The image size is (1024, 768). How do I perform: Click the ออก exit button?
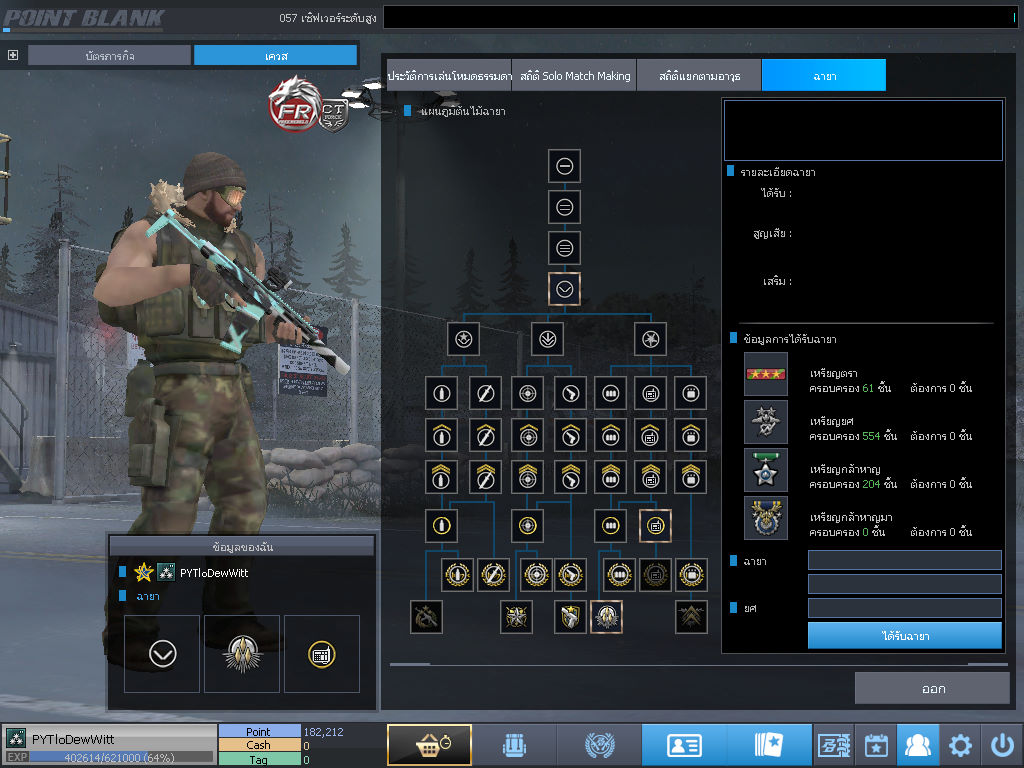point(933,688)
